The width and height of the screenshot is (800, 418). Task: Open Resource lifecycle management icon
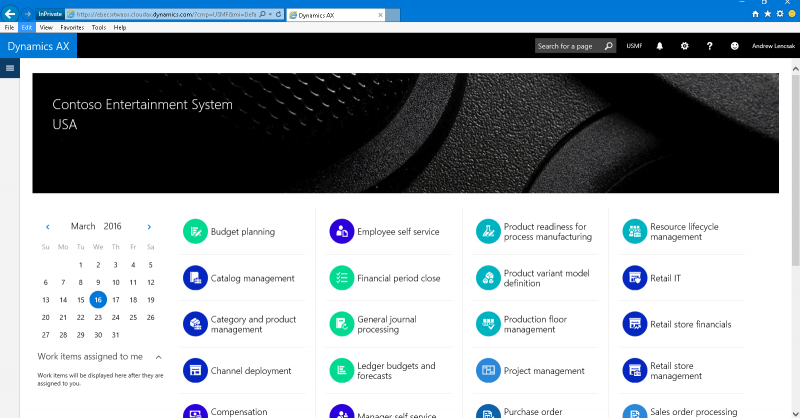635,232
